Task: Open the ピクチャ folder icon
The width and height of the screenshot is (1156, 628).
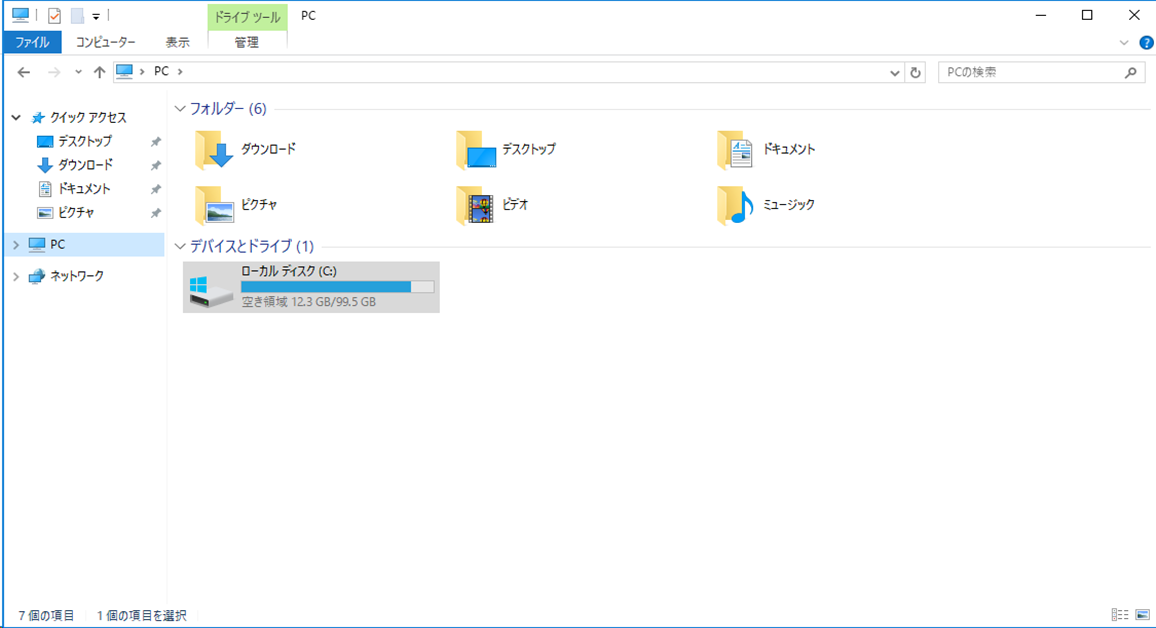Action: point(214,205)
